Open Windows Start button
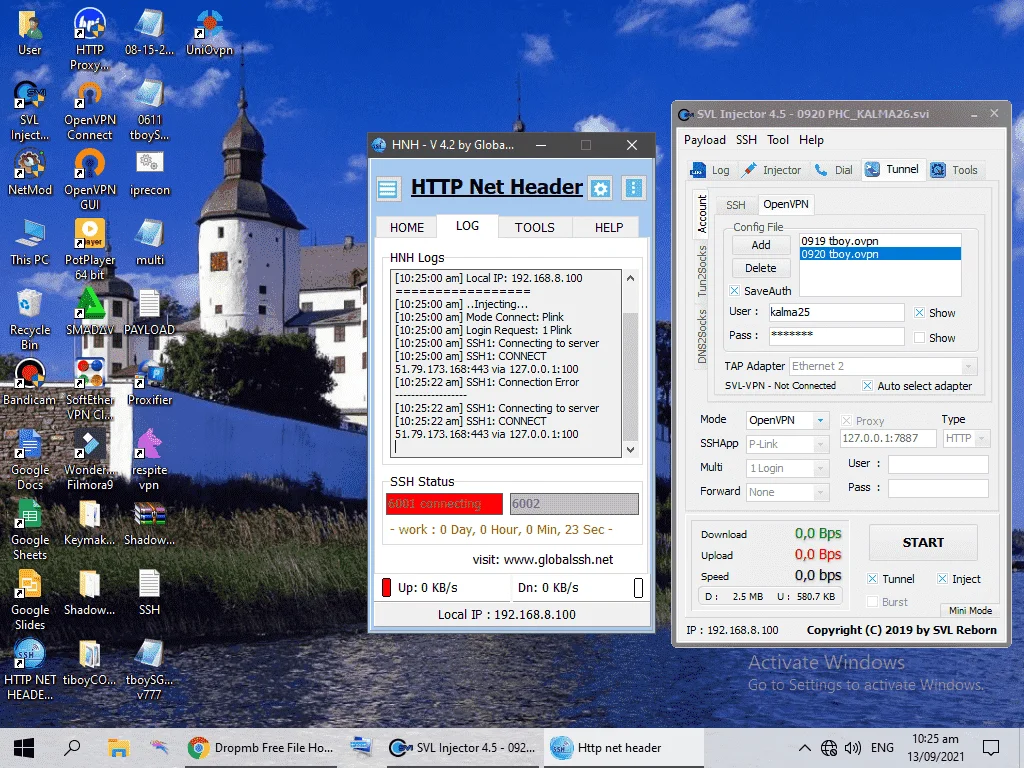 (24, 747)
